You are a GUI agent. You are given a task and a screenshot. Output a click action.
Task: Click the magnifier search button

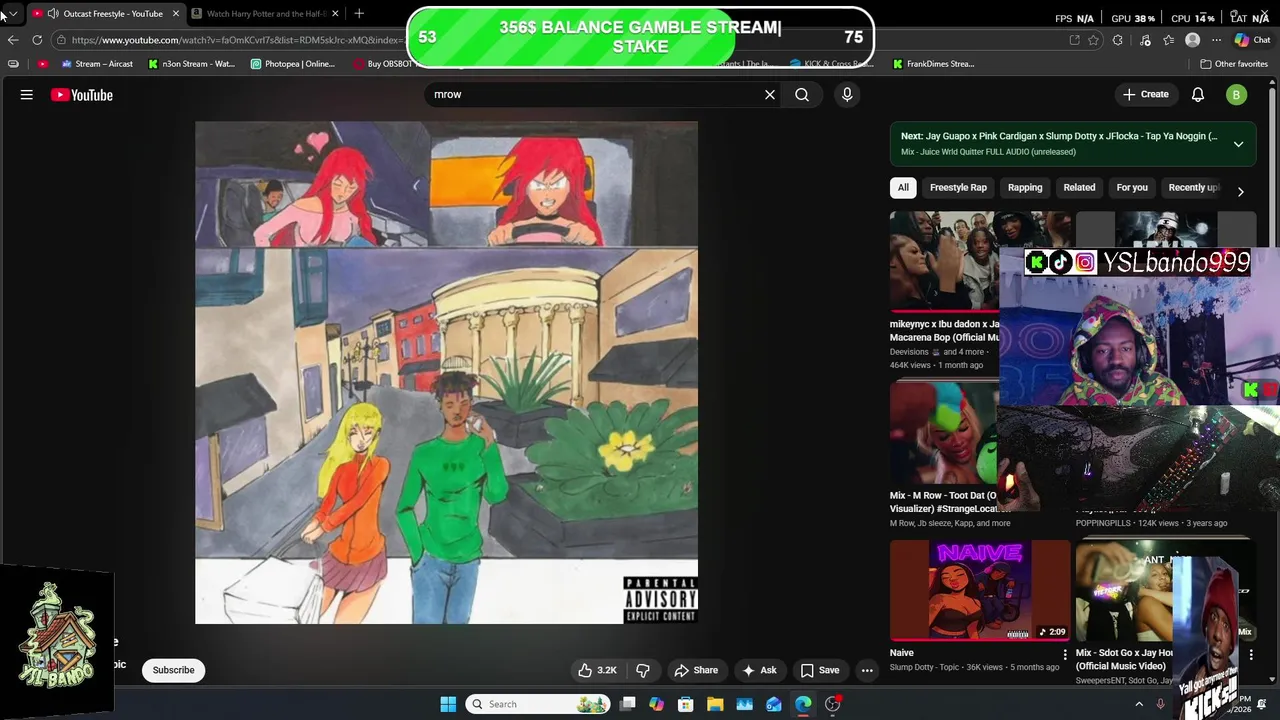click(x=802, y=94)
